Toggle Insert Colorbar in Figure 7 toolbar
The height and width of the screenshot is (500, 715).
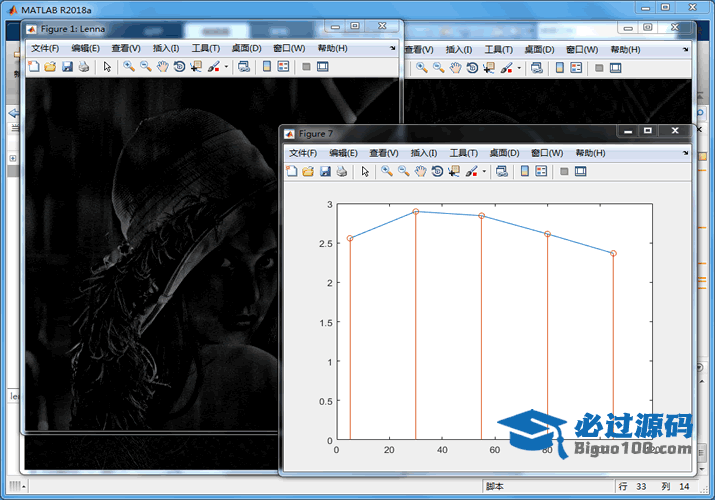pos(524,172)
